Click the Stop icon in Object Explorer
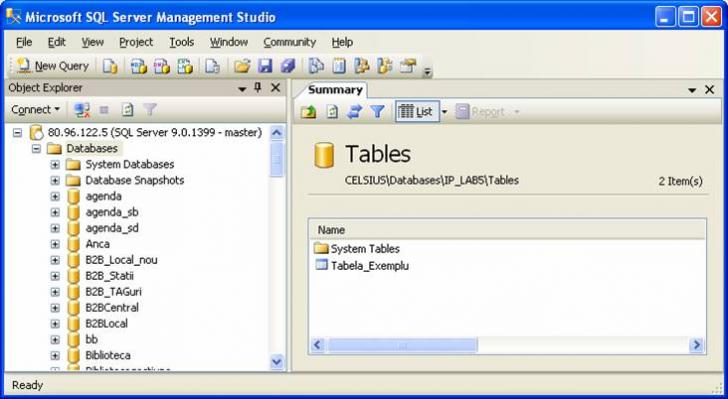This screenshot has width=728, height=399. tap(104, 110)
